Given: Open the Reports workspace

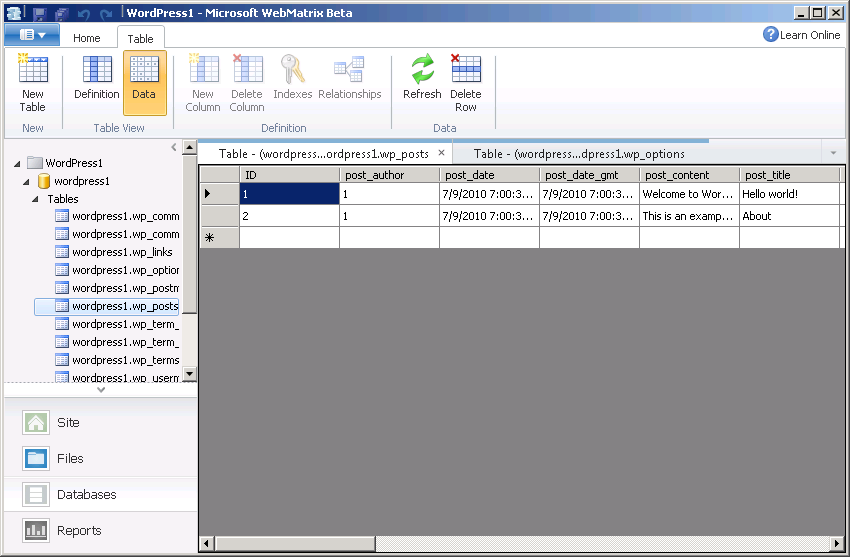Looking at the screenshot, I should tap(101, 530).
